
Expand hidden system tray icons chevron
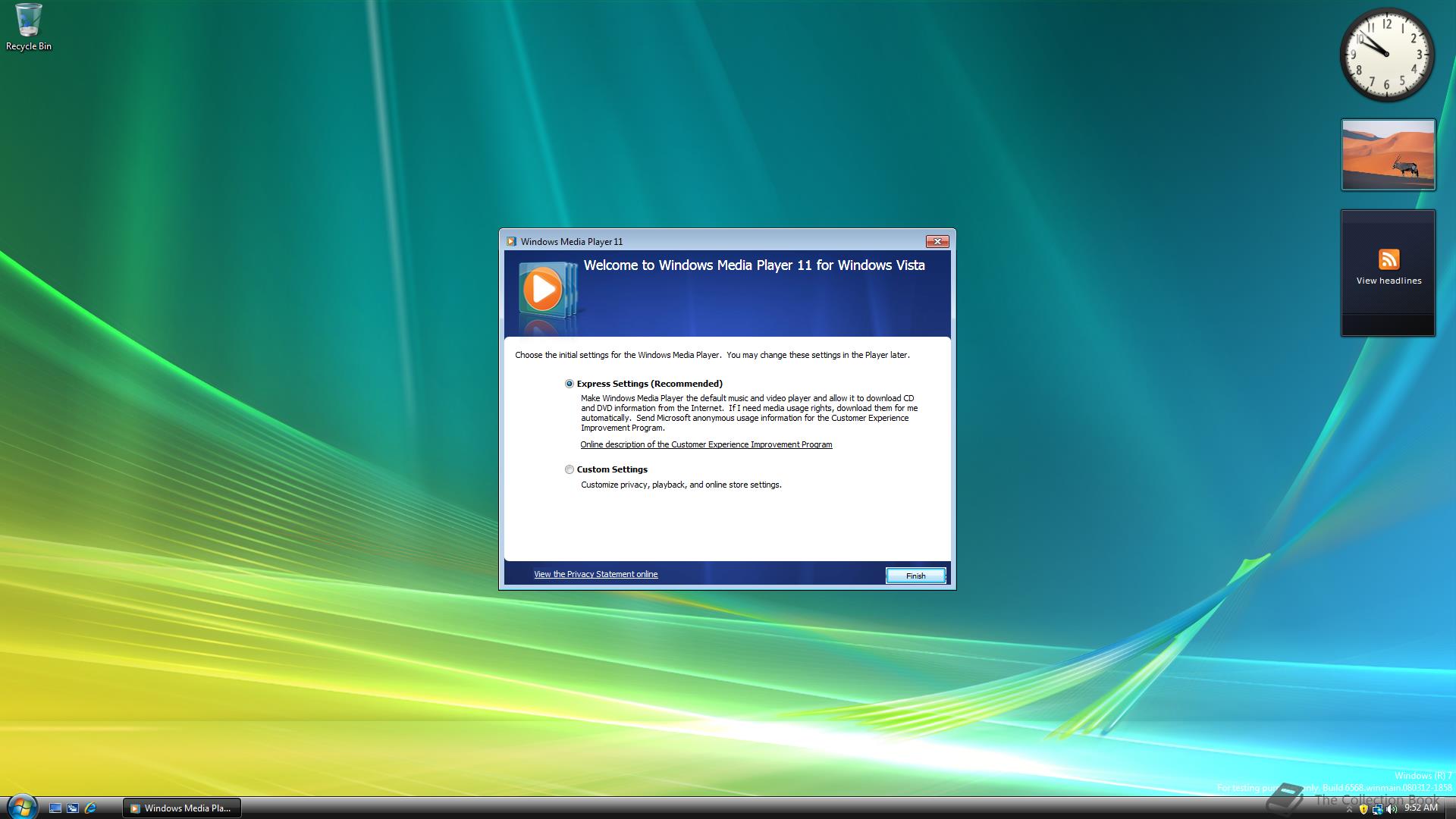pos(1349,809)
